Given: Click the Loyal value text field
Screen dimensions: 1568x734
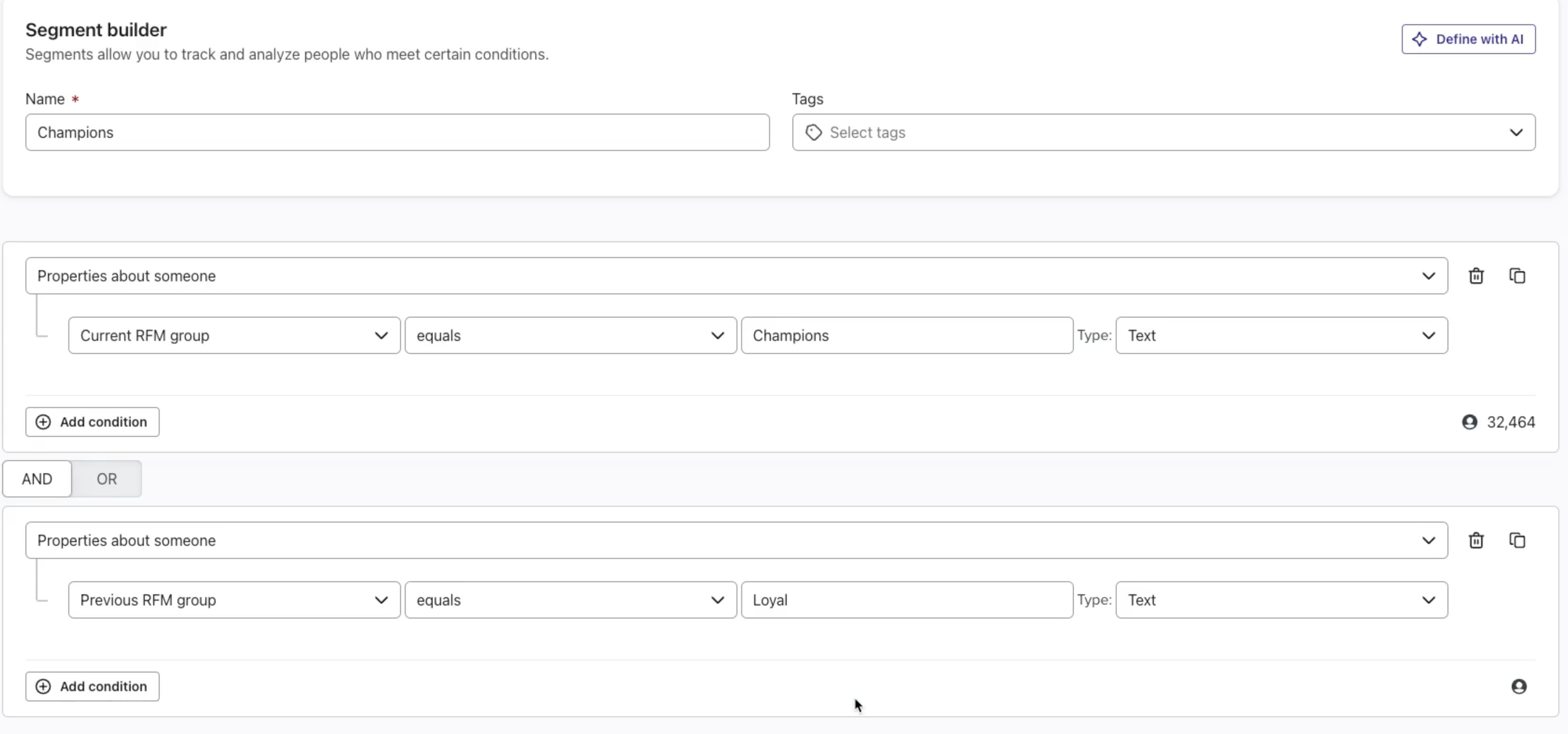Looking at the screenshot, I should click(906, 600).
